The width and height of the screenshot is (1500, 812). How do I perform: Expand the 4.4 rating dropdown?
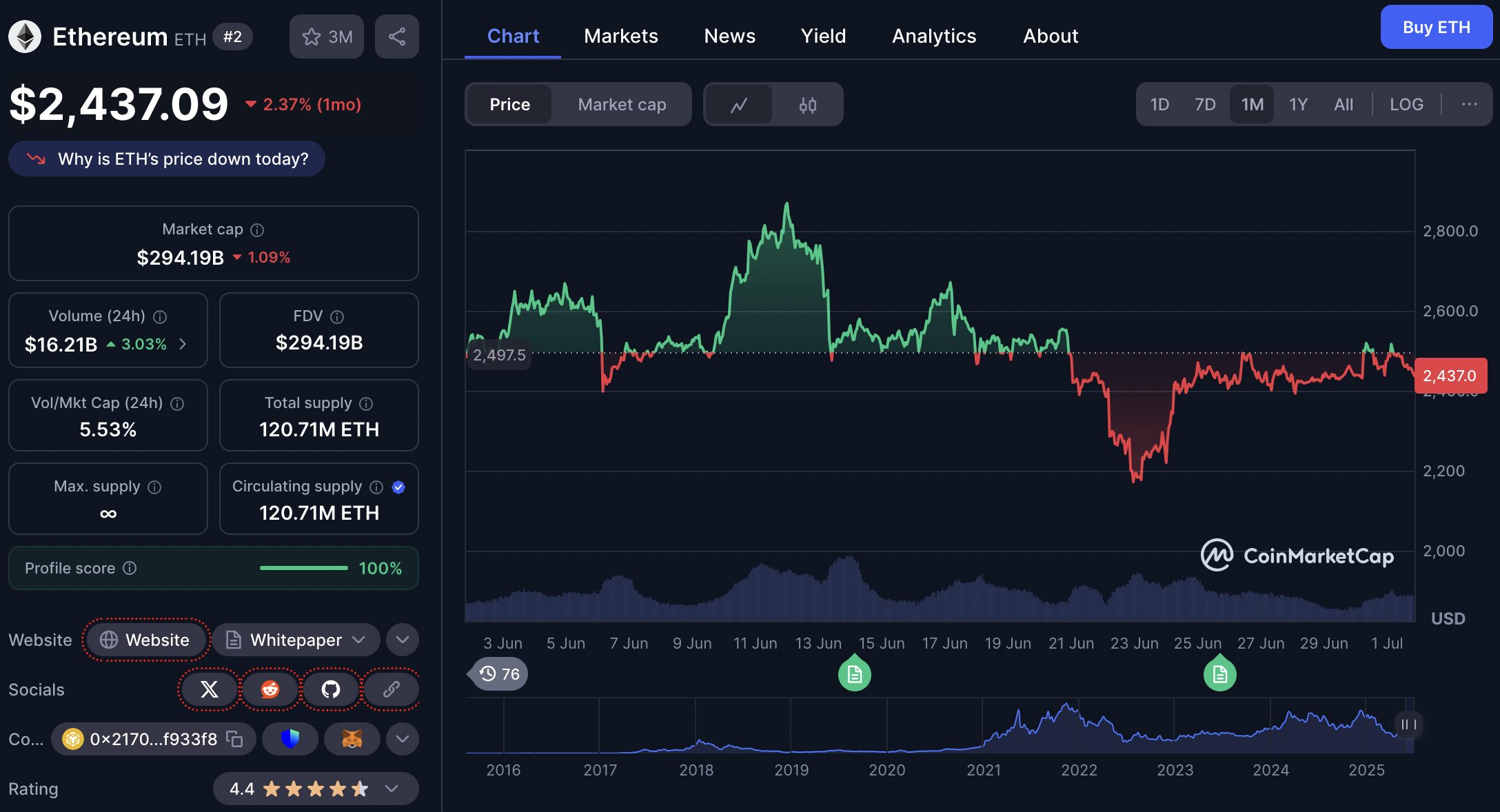point(316,789)
